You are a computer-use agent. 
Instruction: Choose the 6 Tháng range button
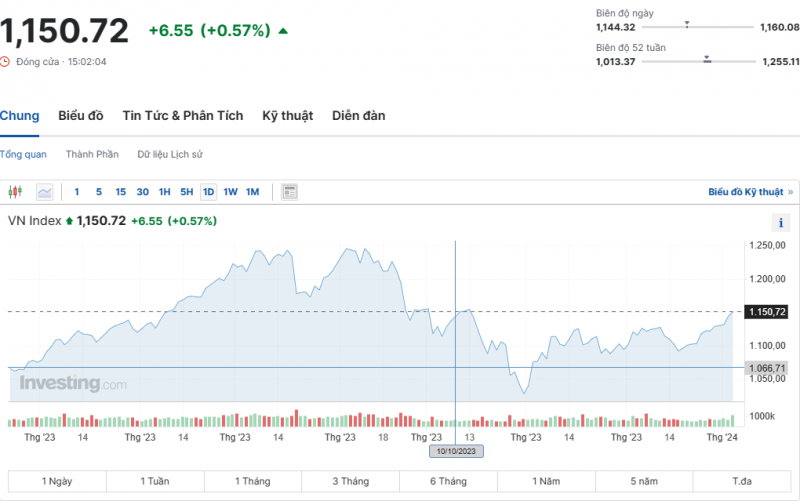click(x=449, y=481)
